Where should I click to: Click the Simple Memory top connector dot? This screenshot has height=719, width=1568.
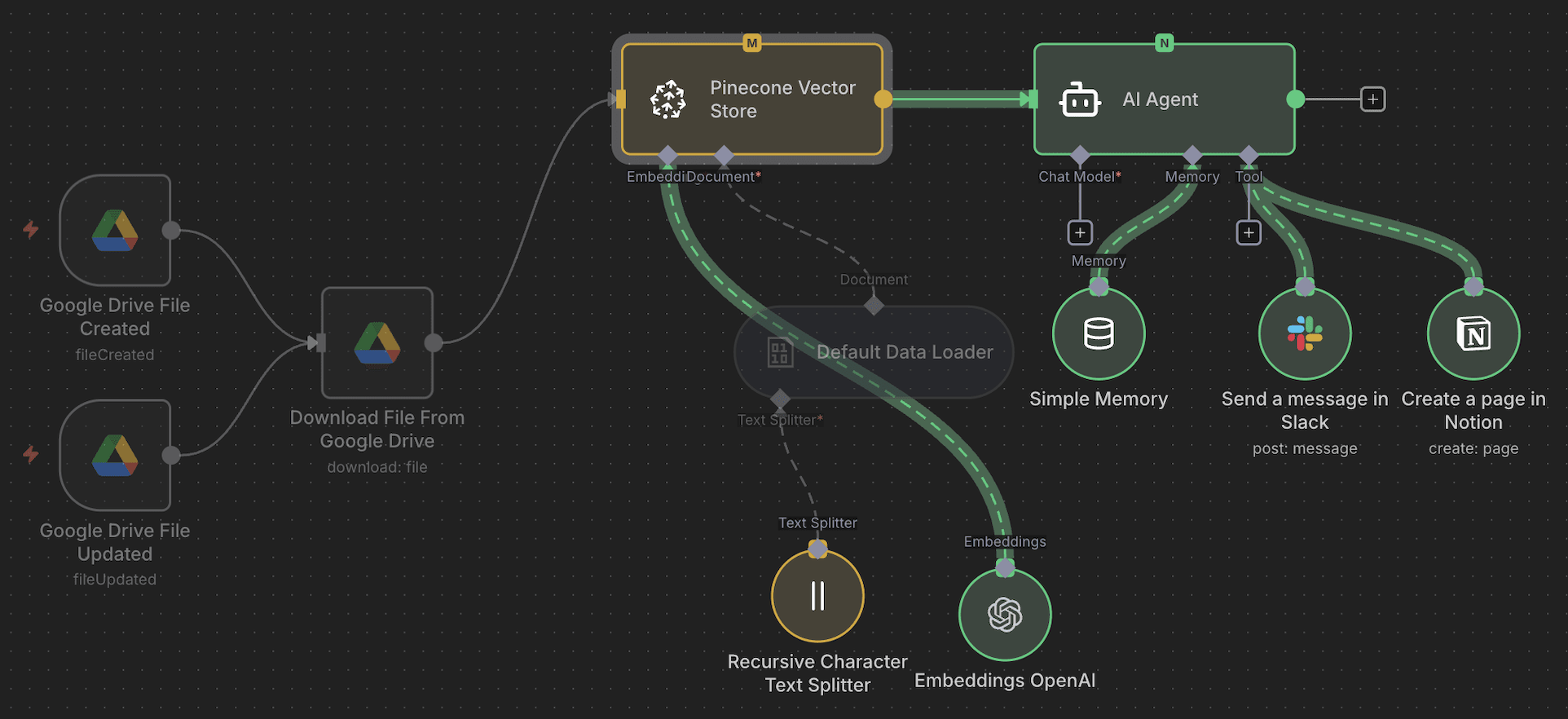(1099, 287)
